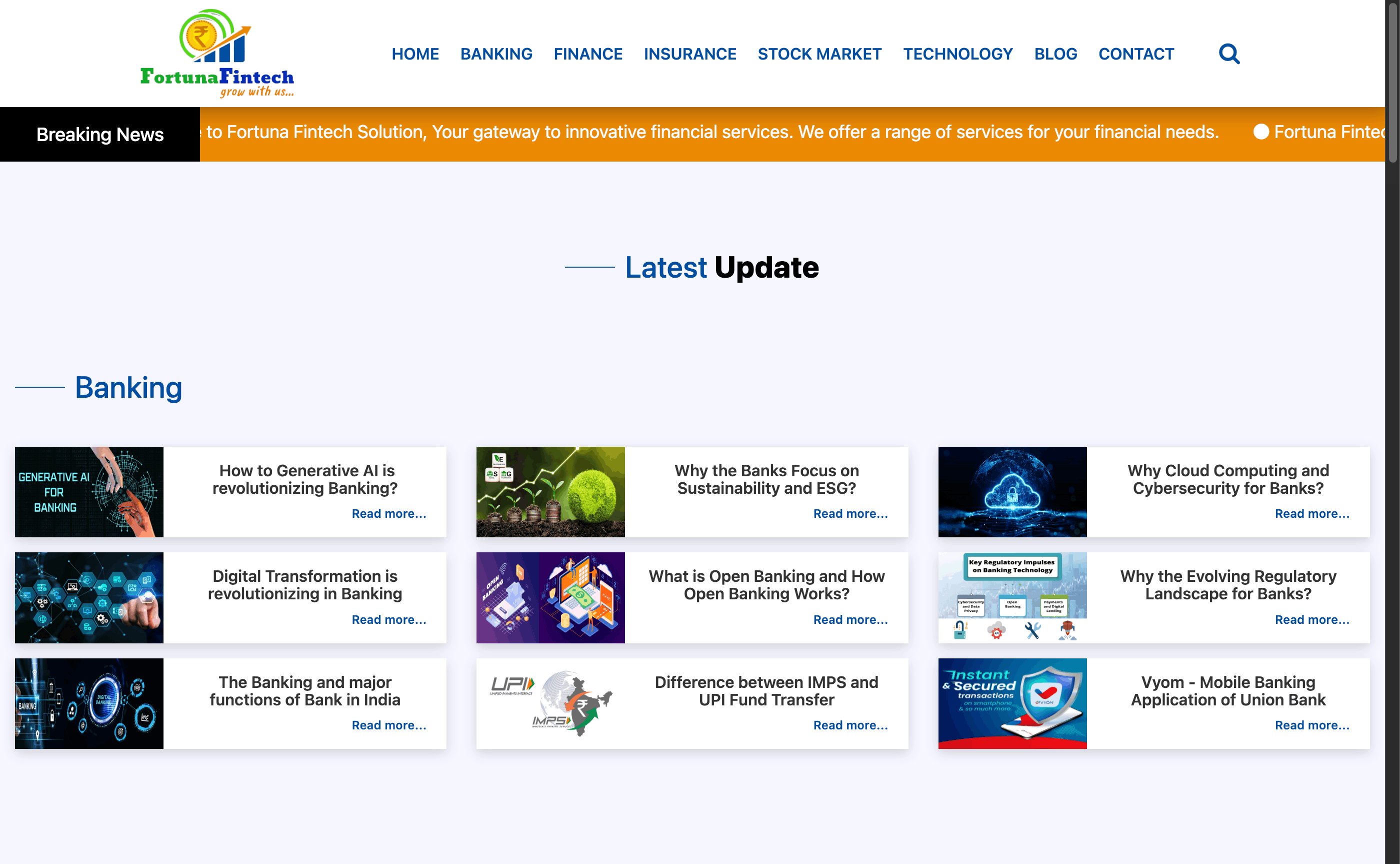This screenshot has width=1400, height=864.
Task: Open the BANKING menu item
Action: coord(496,54)
